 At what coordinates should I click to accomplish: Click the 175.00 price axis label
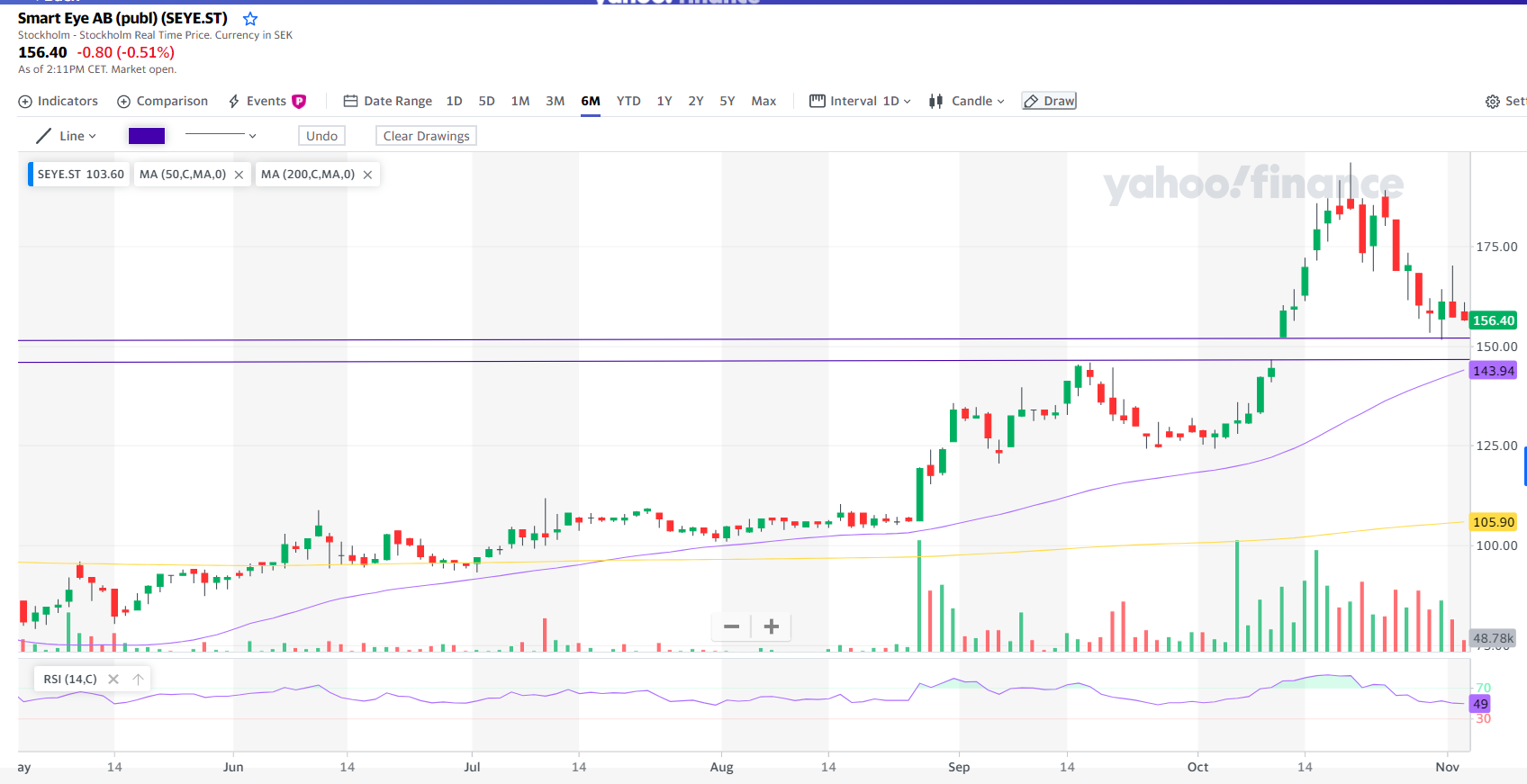coord(1496,247)
